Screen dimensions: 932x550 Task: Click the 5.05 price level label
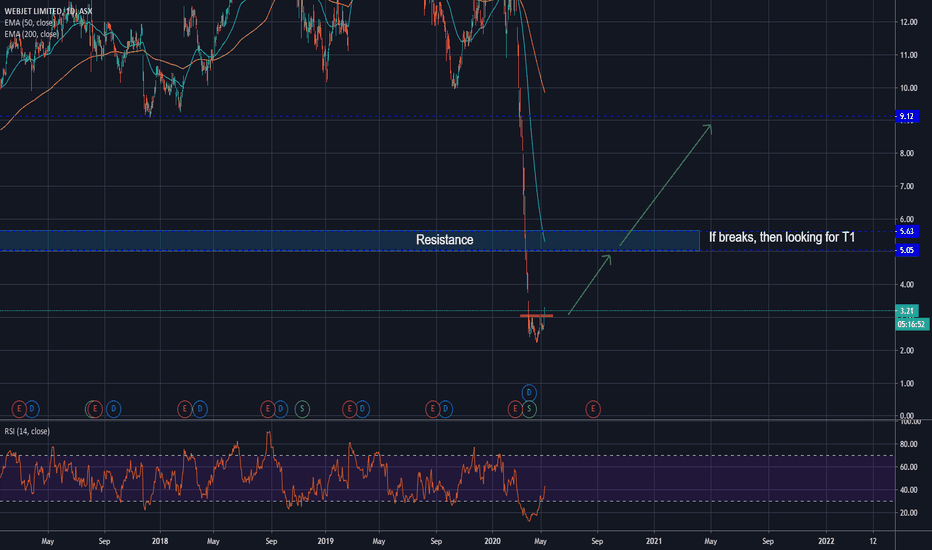906,250
